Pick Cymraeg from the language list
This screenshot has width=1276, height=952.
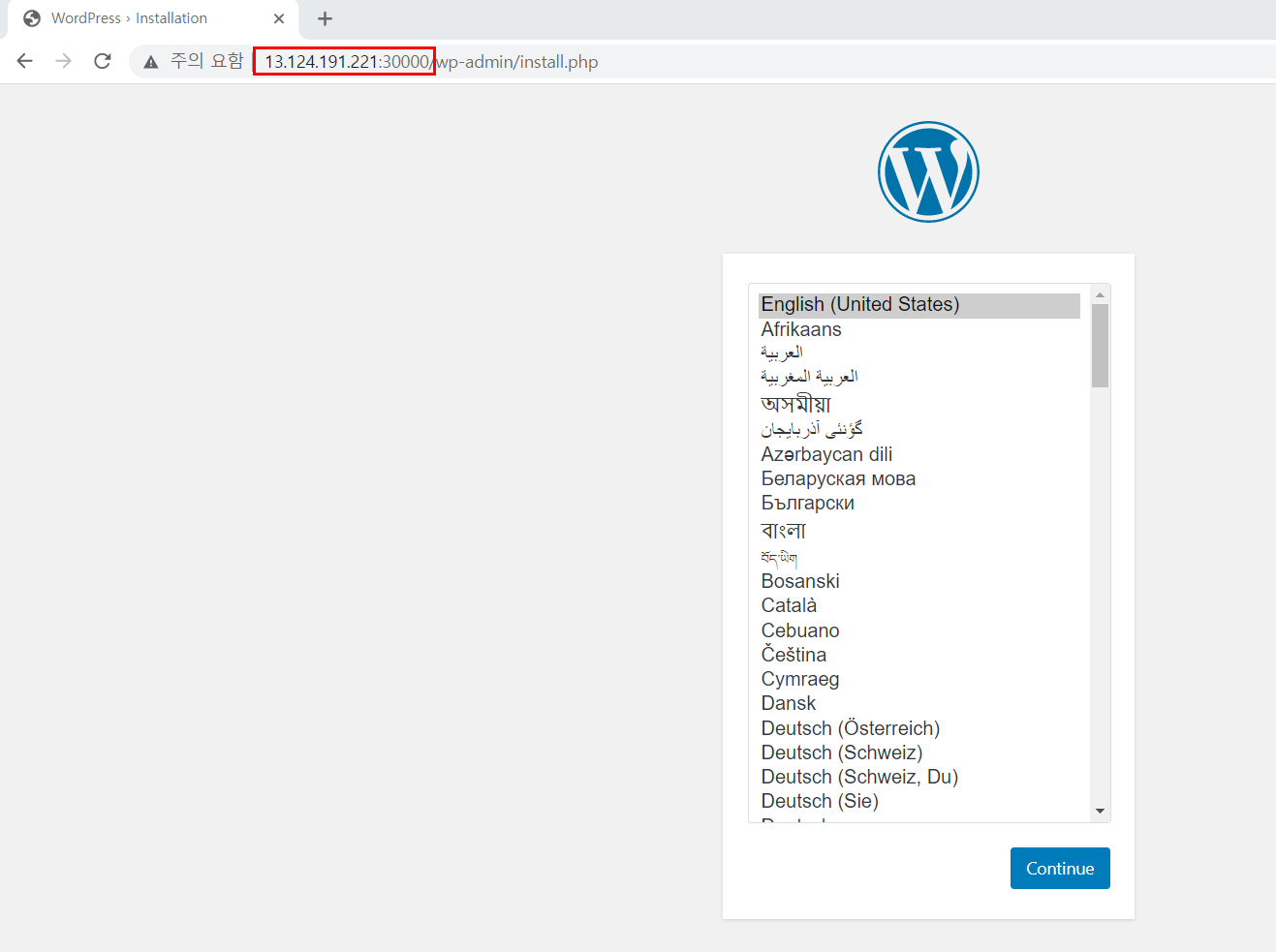coord(918,679)
